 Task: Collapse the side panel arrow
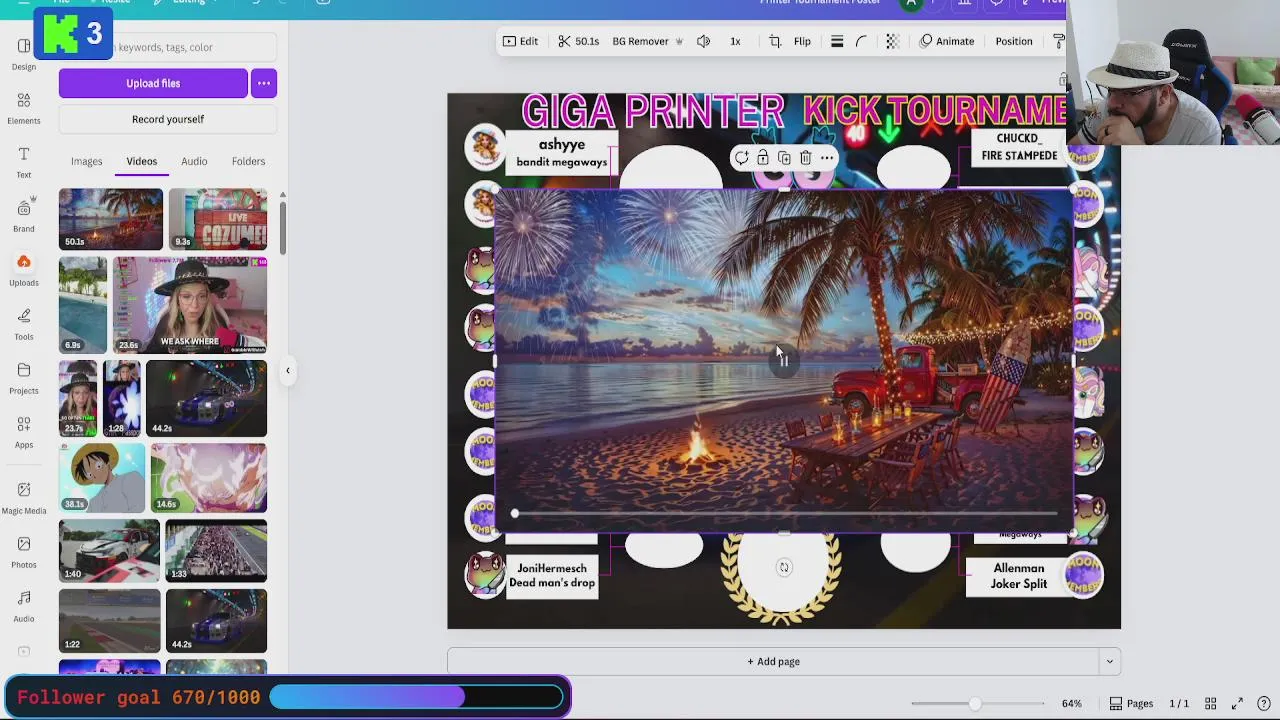(x=288, y=371)
